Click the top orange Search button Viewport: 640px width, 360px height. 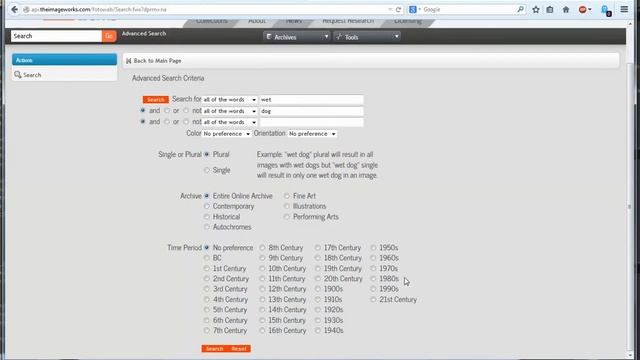pyautogui.click(x=156, y=100)
